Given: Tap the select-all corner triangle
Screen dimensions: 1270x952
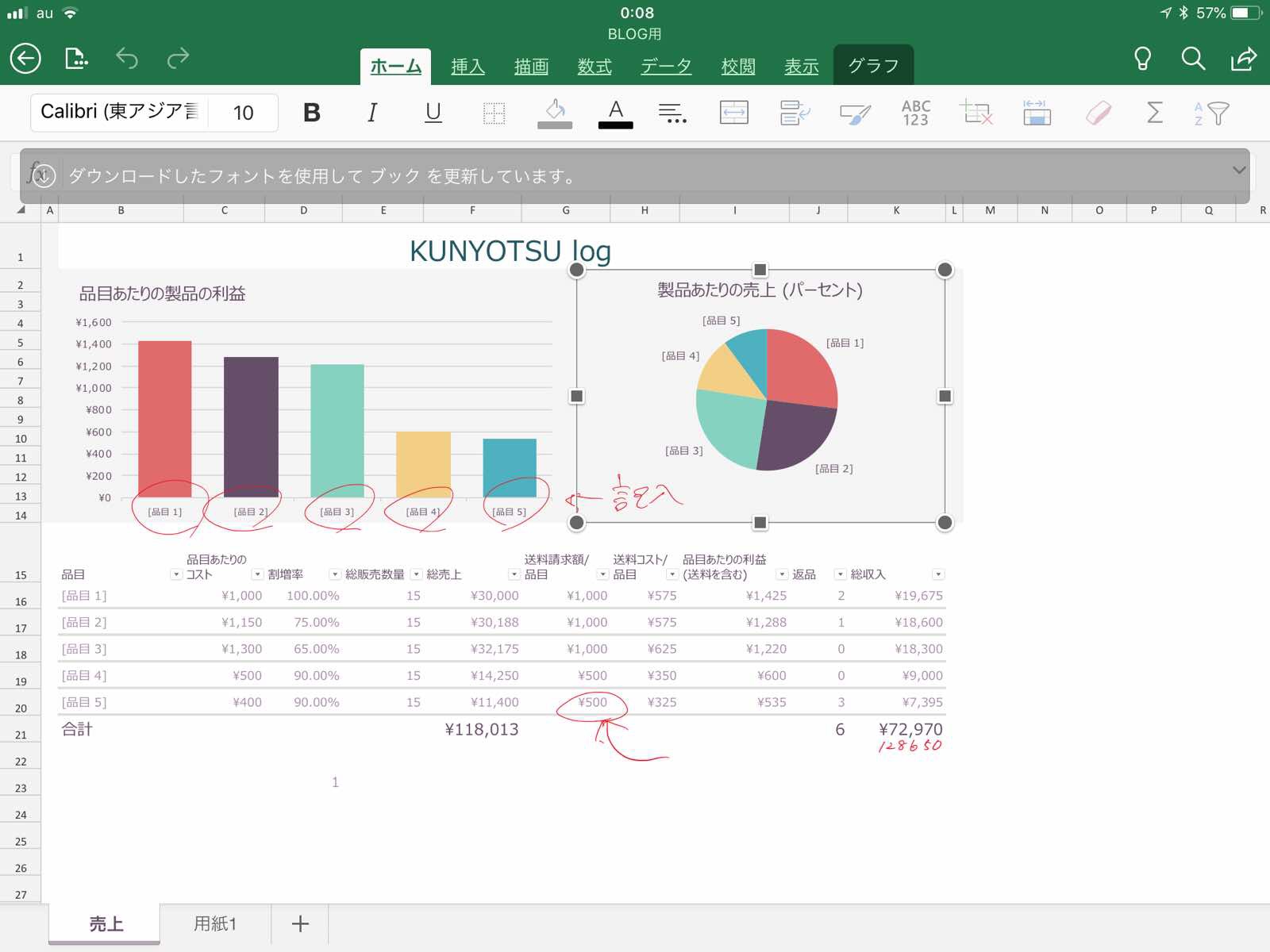Looking at the screenshot, I should [x=21, y=210].
